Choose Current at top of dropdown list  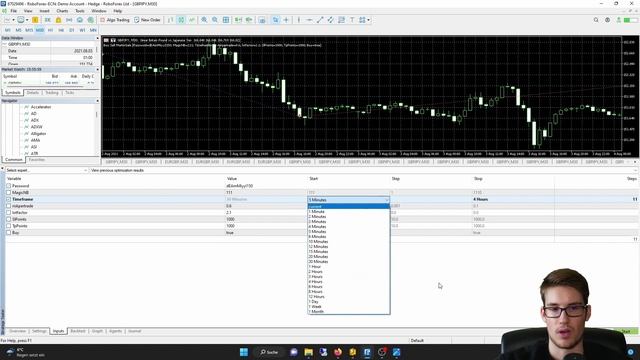(349, 207)
